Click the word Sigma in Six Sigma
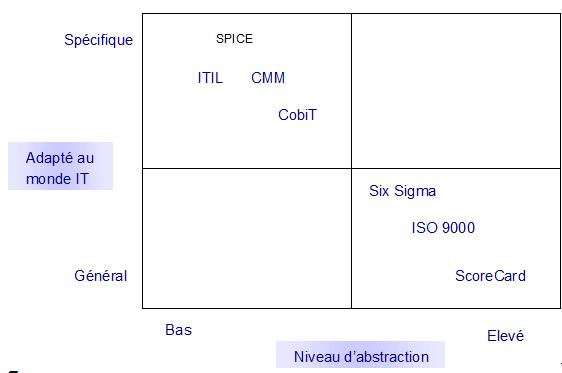This screenshot has width=562, height=373. click(x=415, y=191)
